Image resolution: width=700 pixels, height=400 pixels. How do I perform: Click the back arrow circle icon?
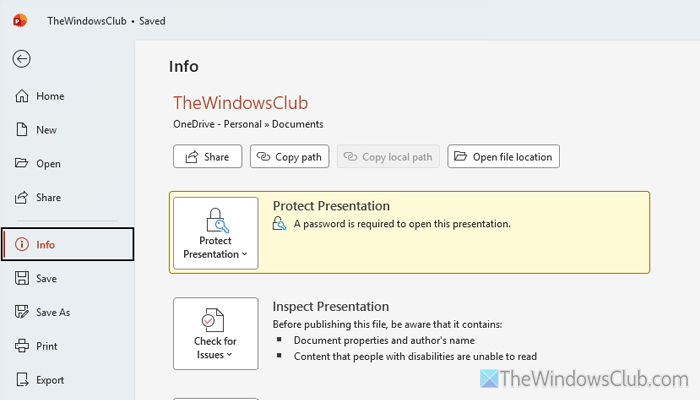point(22,58)
